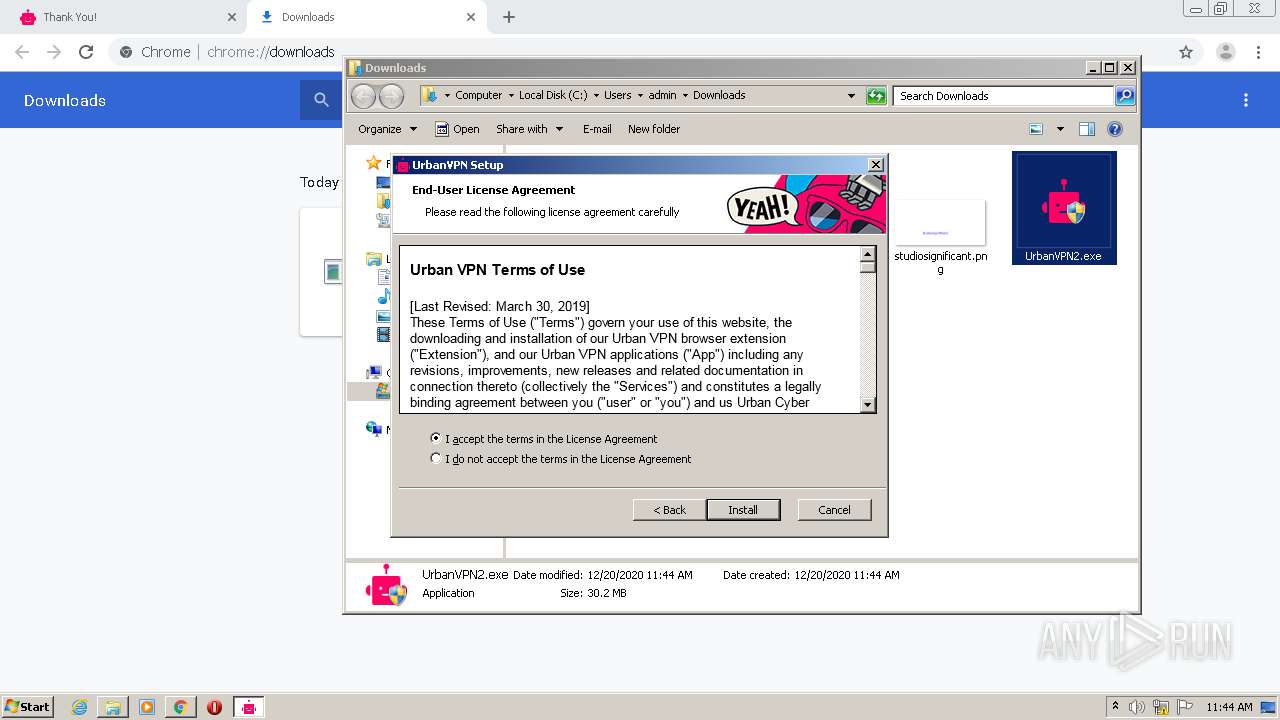Click the UrbanVPN setup taskbar item
Image resolution: width=1280 pixels, height=720 pixels.
249,707
